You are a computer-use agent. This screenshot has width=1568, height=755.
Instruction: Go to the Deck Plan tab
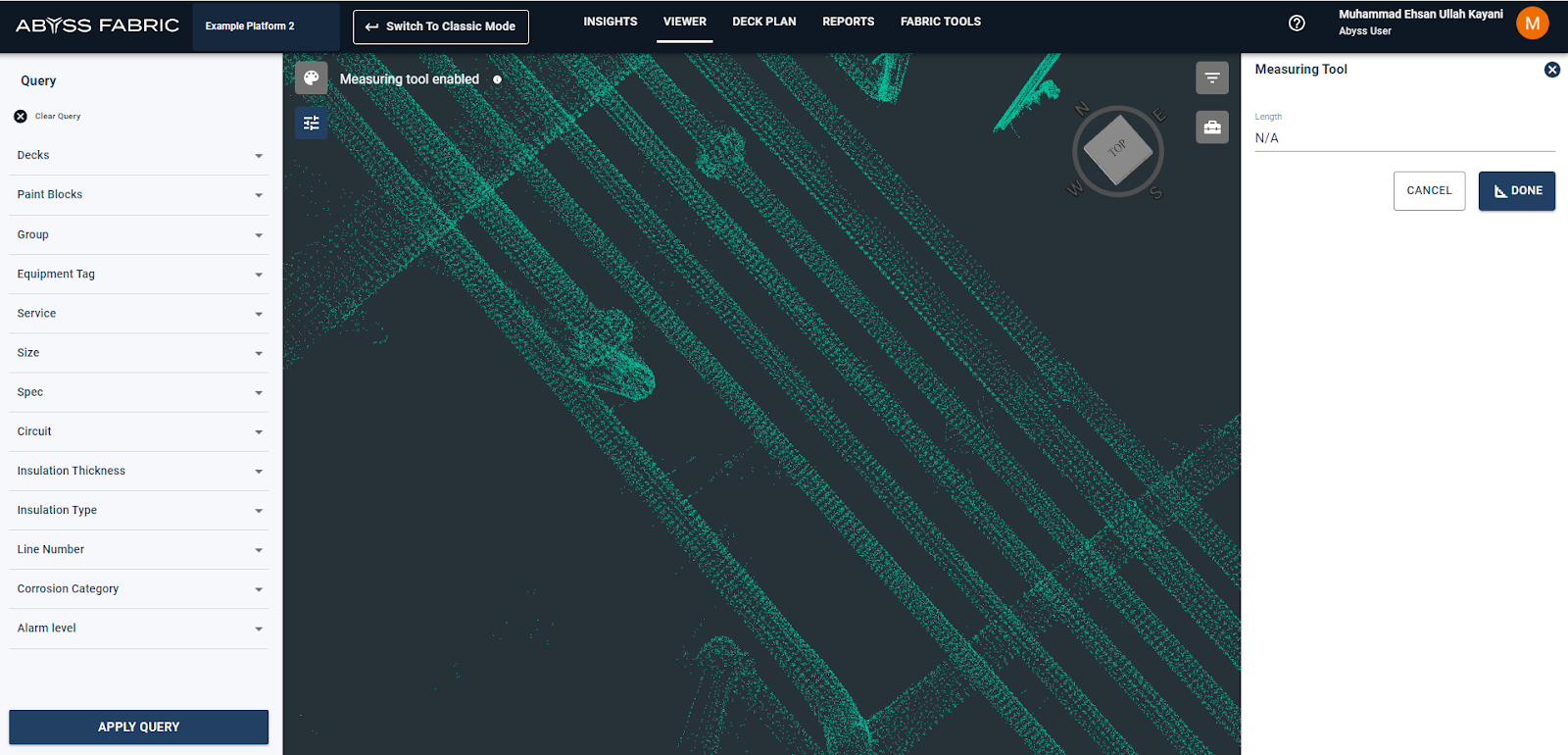763,22
